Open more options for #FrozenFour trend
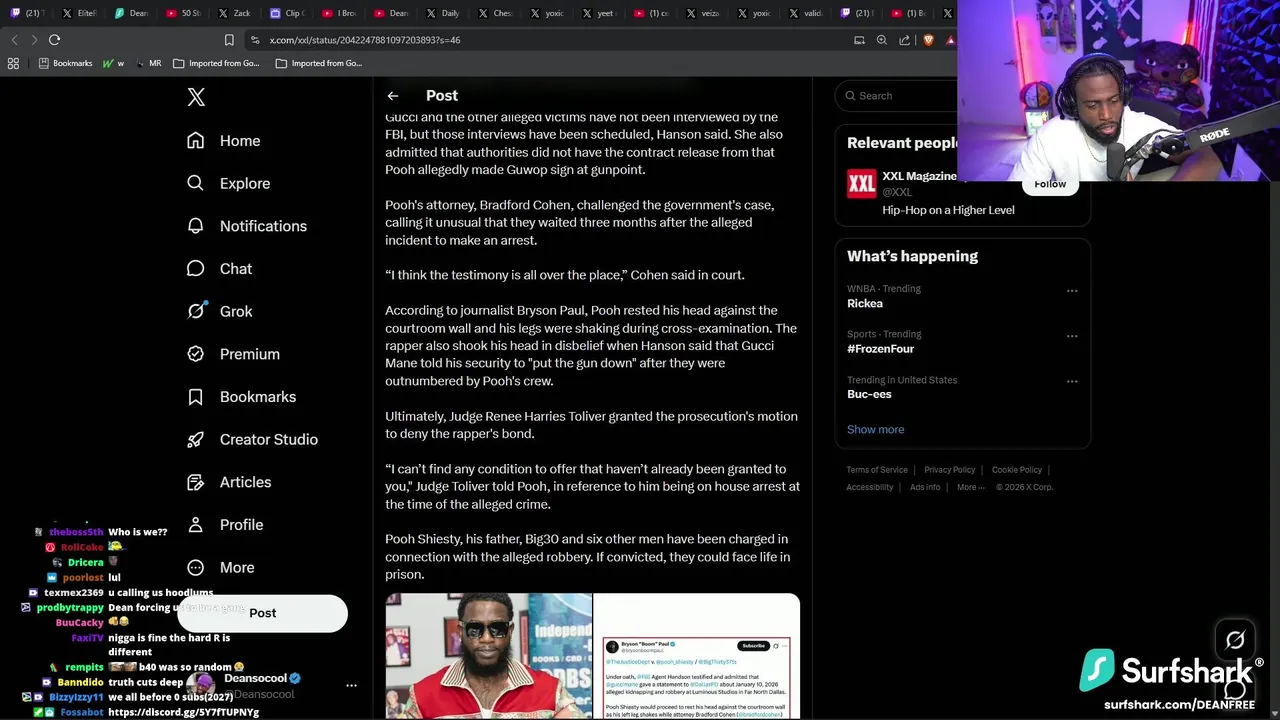 (1072, 336)
